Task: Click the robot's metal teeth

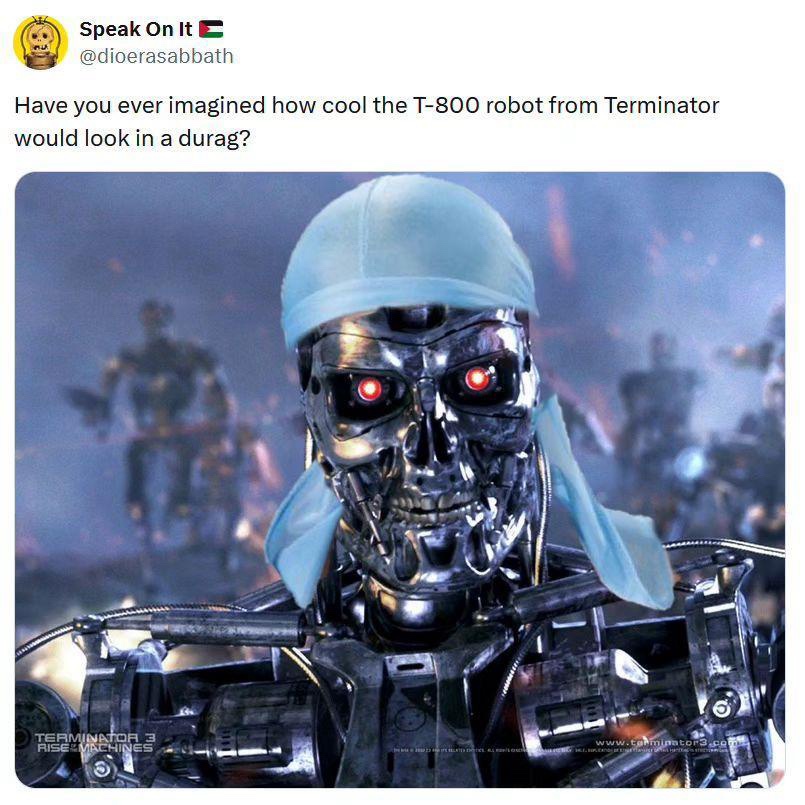Action: click(433, 499)
